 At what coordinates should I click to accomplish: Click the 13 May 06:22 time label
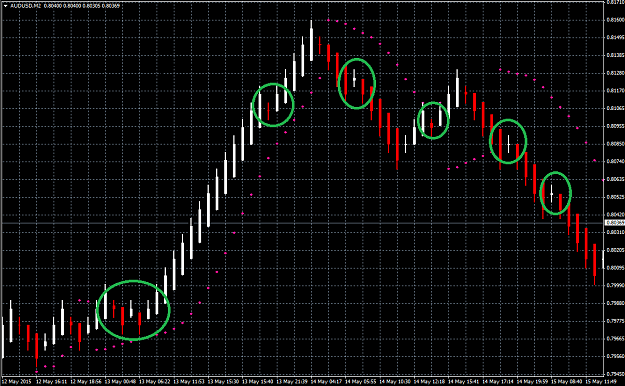[155, 382]
